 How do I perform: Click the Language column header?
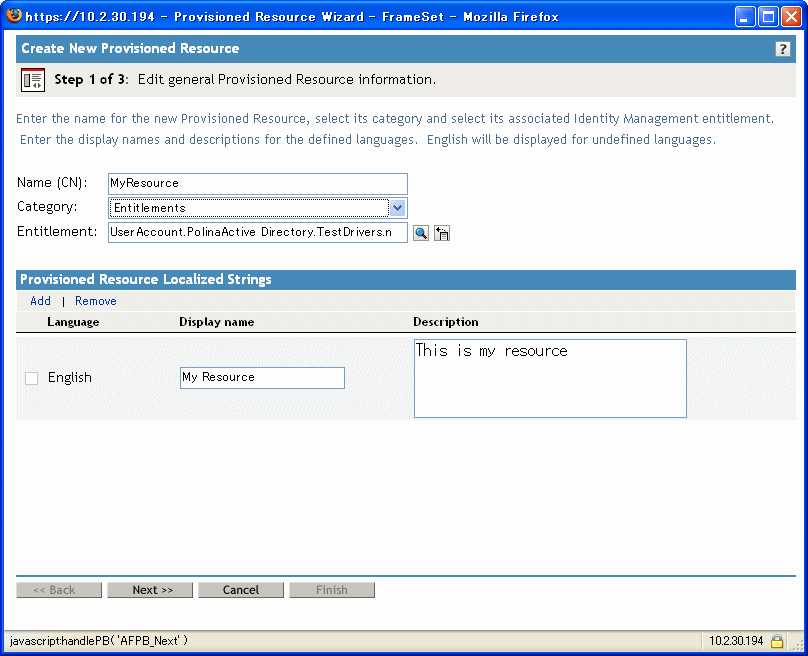coord(73,322)
